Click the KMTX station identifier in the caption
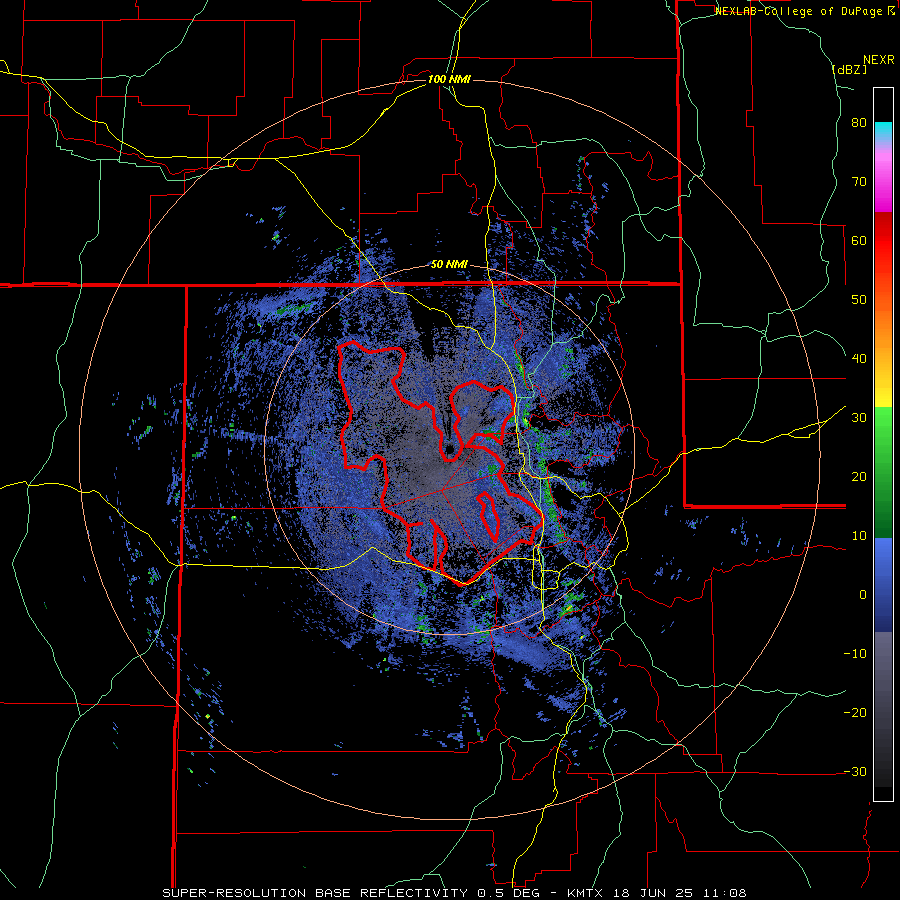The image size is (900, 900). pyautogui.click(x=589, y=893)
